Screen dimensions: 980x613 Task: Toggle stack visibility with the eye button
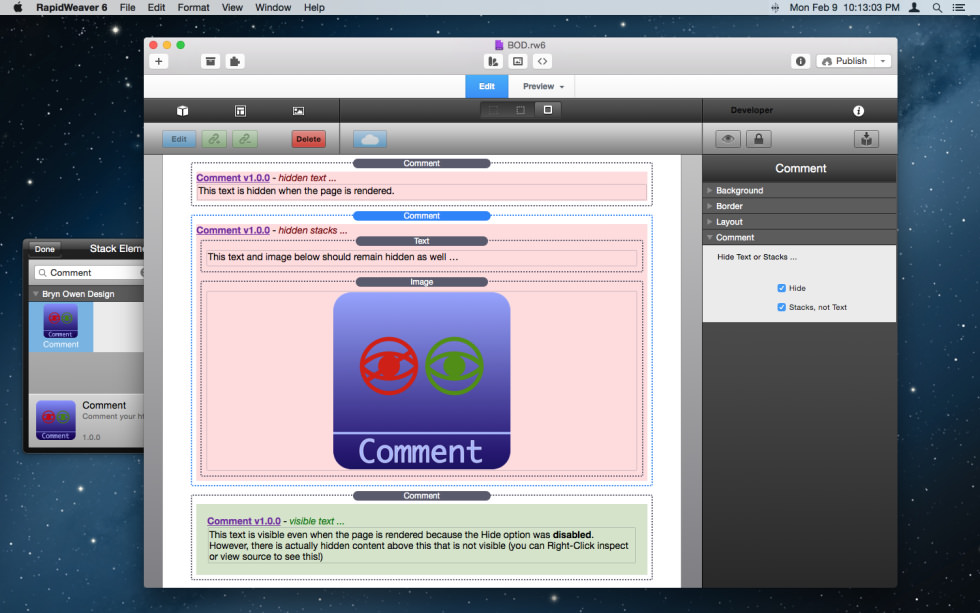pos(728,139)
